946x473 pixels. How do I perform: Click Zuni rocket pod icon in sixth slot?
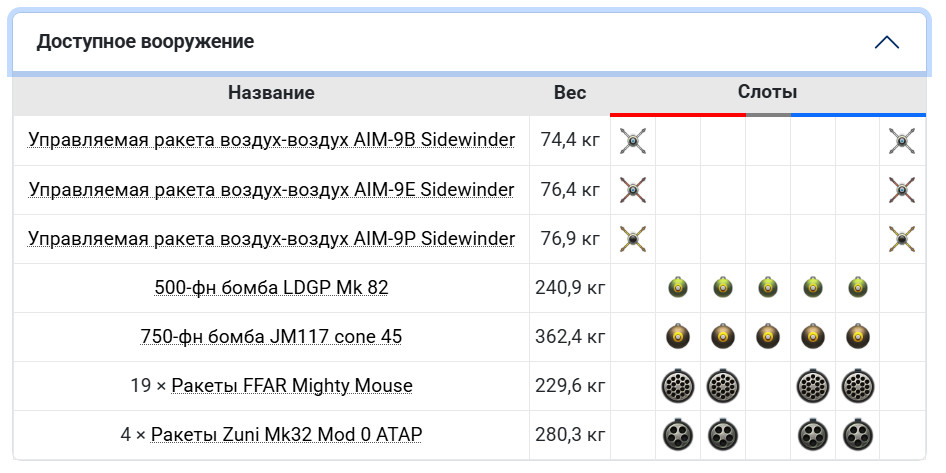857,434
